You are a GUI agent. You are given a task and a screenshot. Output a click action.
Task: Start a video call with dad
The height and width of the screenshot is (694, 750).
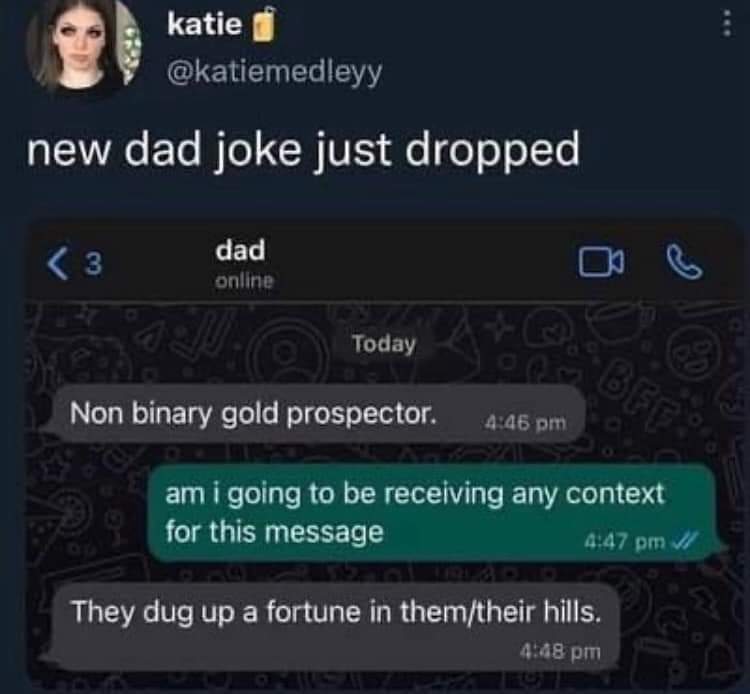tap(601, 262)
